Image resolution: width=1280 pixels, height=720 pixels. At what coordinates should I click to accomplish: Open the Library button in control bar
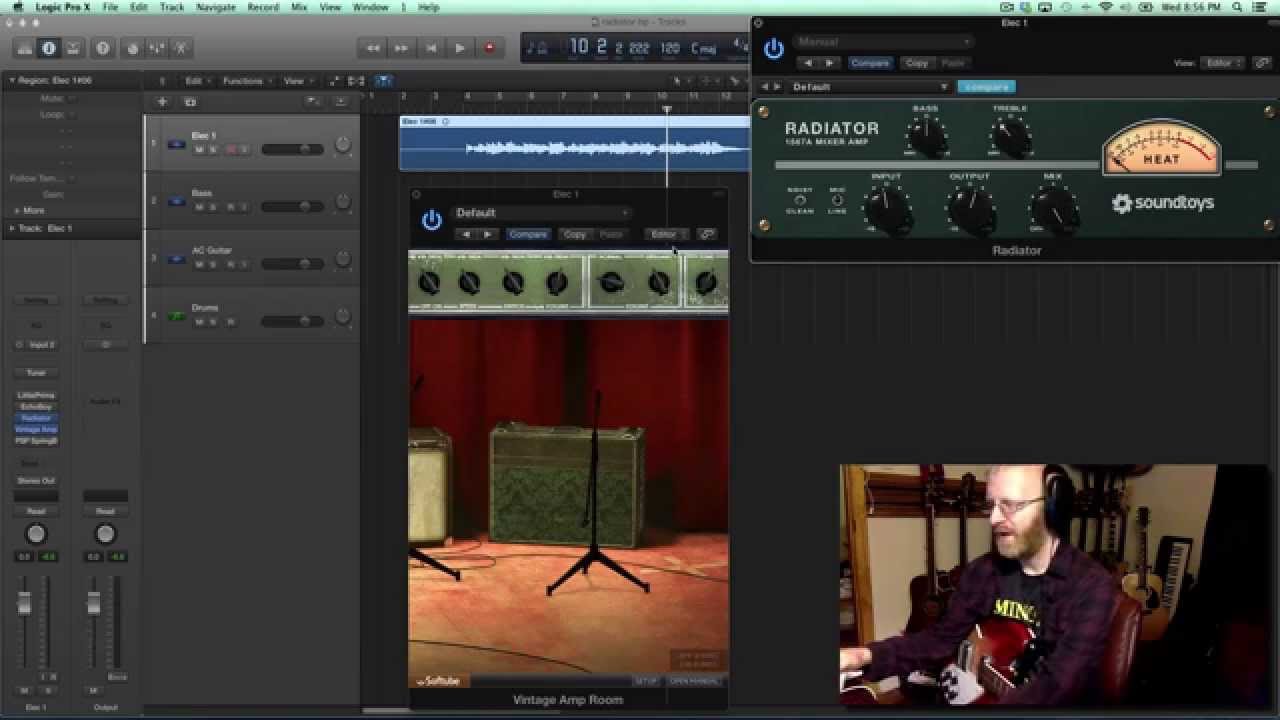25,48
